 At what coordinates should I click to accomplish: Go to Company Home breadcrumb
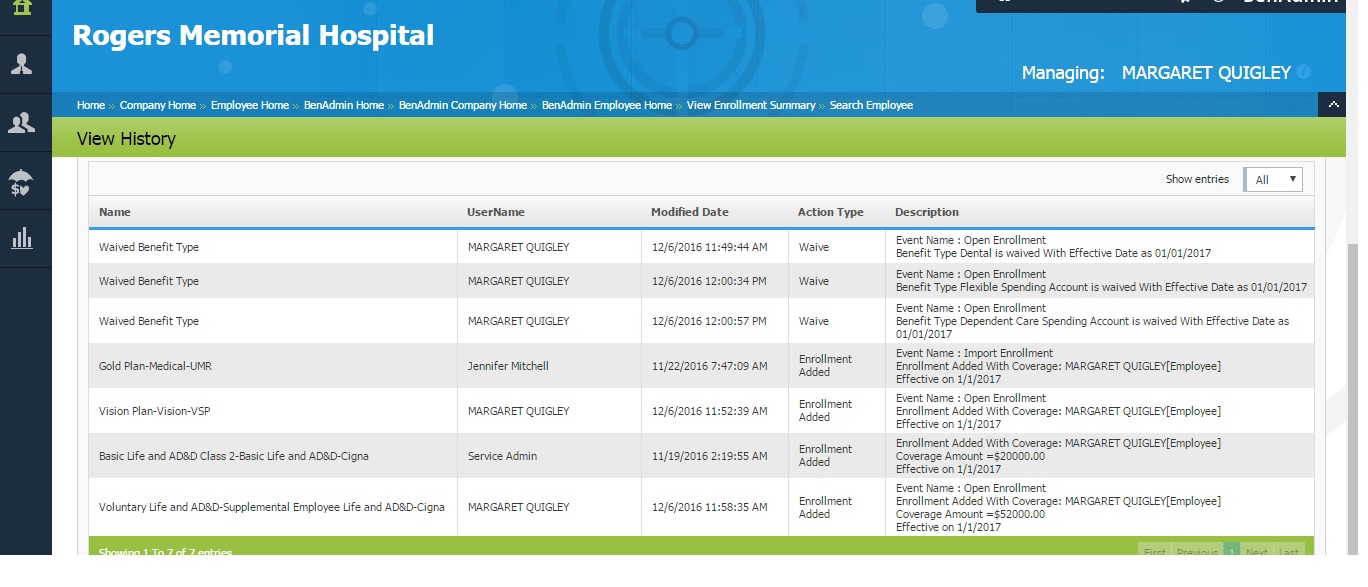[158, 105]
